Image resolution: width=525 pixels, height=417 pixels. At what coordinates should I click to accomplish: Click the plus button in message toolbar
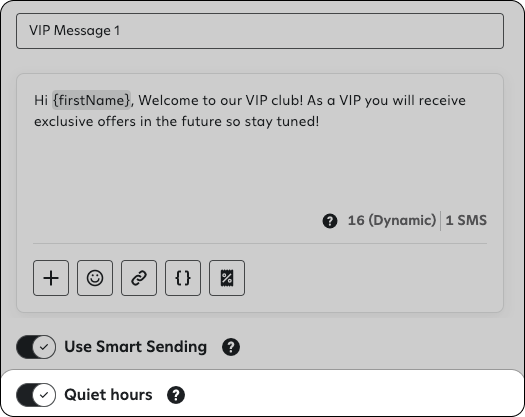(51, 278)
